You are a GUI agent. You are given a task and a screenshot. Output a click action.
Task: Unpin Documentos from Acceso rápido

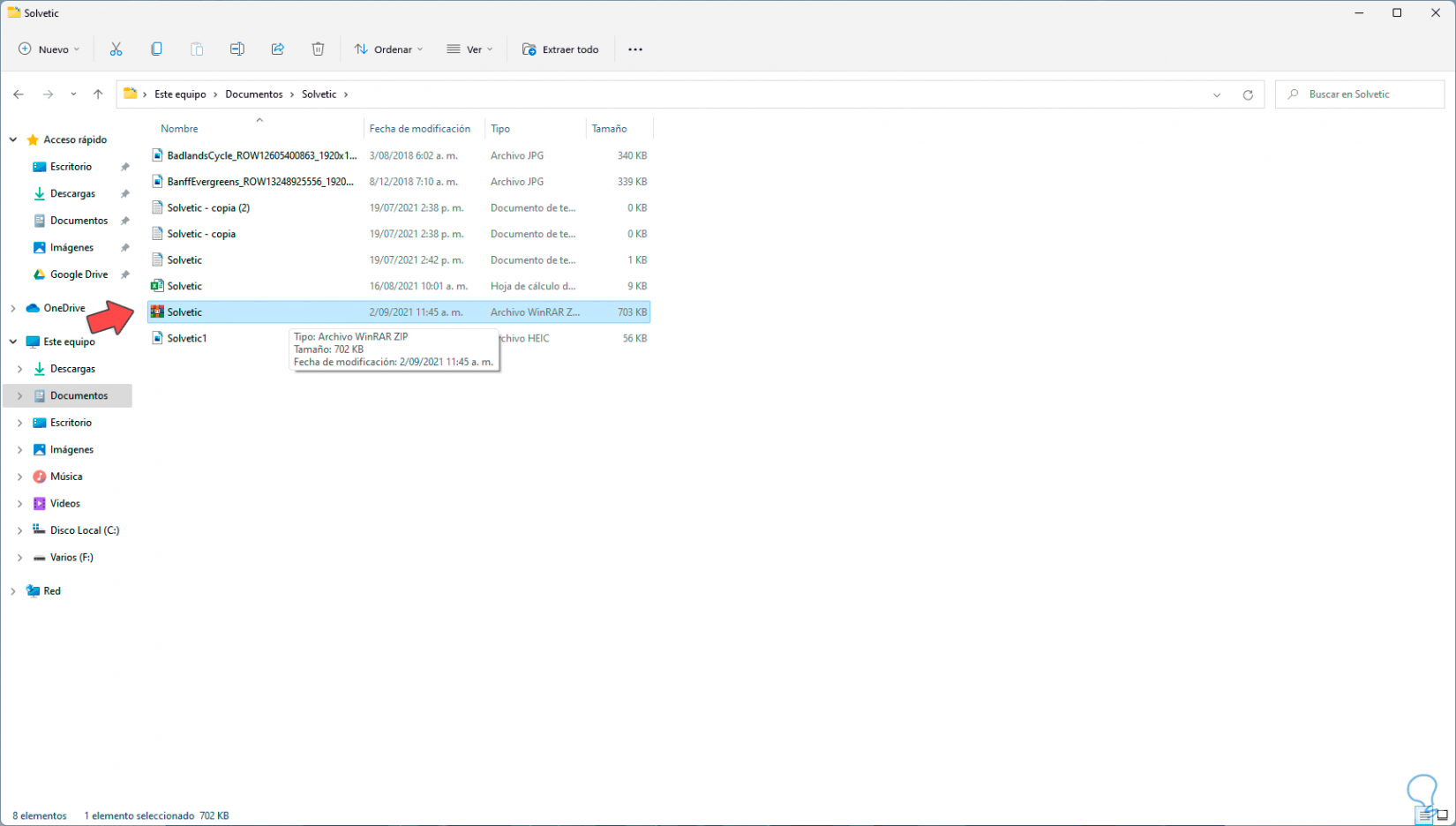tap(125, 221)
